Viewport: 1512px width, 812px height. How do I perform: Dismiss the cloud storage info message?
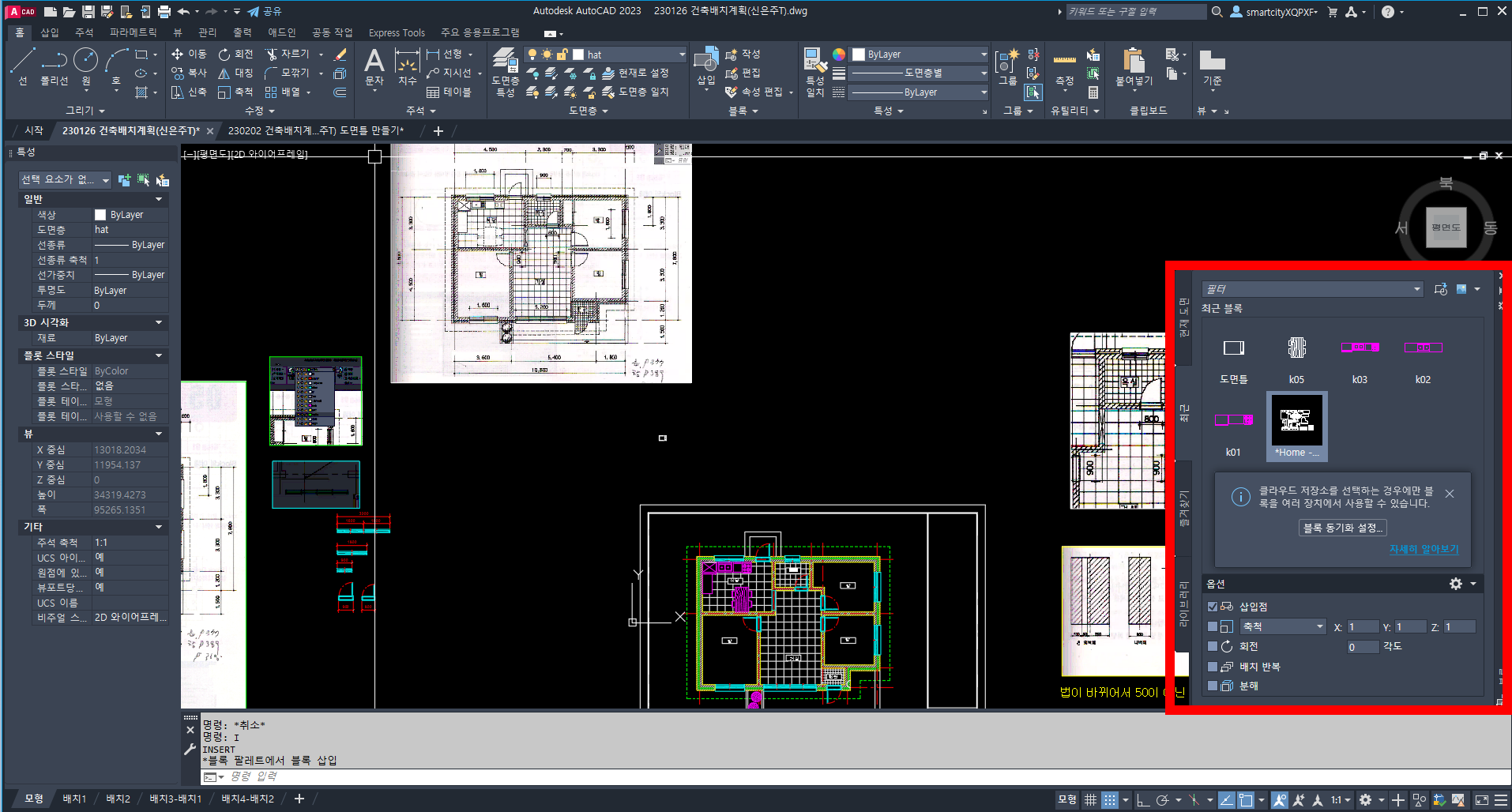click(x=1450, y=494)
